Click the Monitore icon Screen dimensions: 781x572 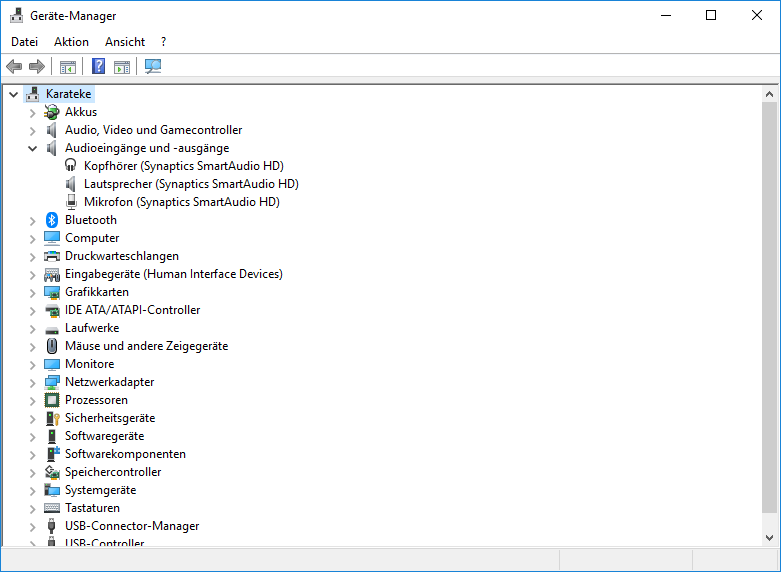coord(52,364)
